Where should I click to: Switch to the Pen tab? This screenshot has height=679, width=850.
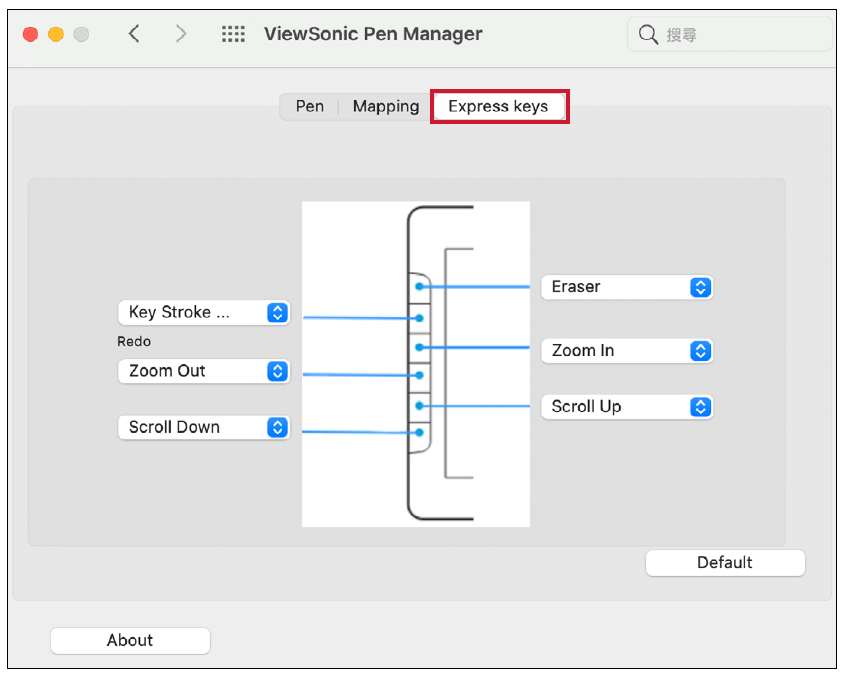pyautogui.click(x=310, y=106)
